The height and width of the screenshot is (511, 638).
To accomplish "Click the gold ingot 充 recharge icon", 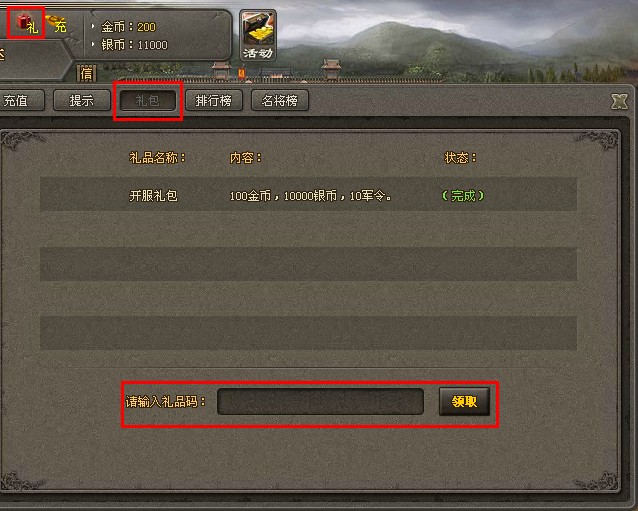I will tap(57, 24).
